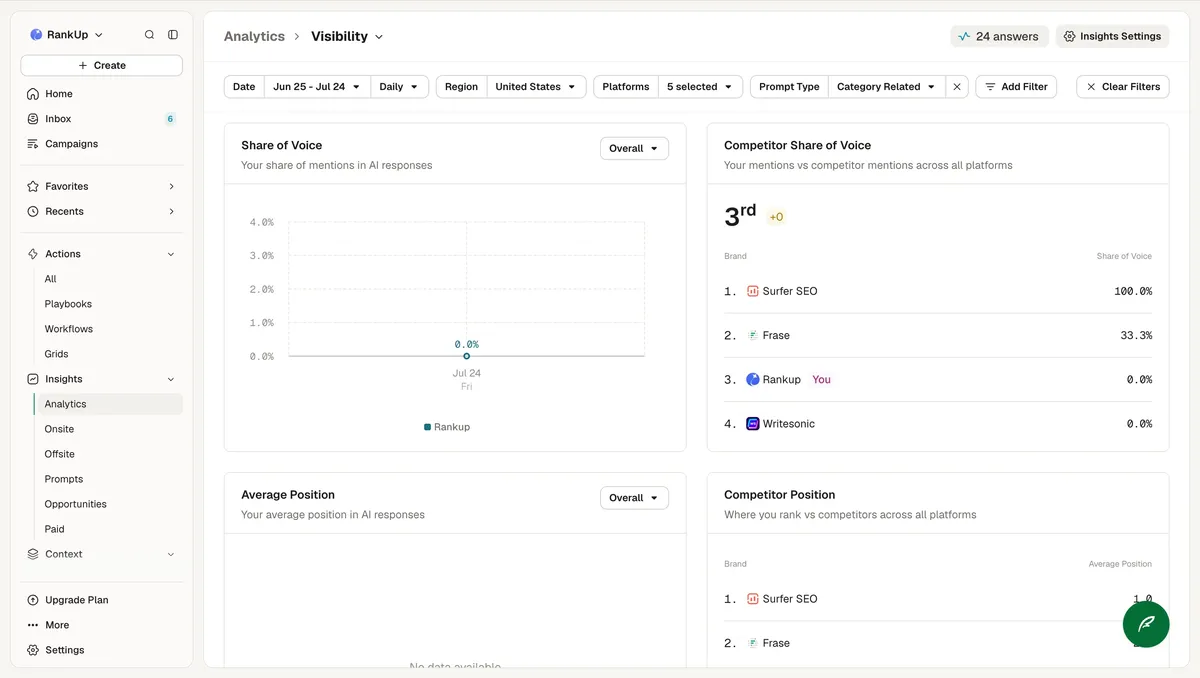Viewport: 1200px width, 678px height.
Task: Click the More ellipsis icon
Action: click(x=34, y=625)
